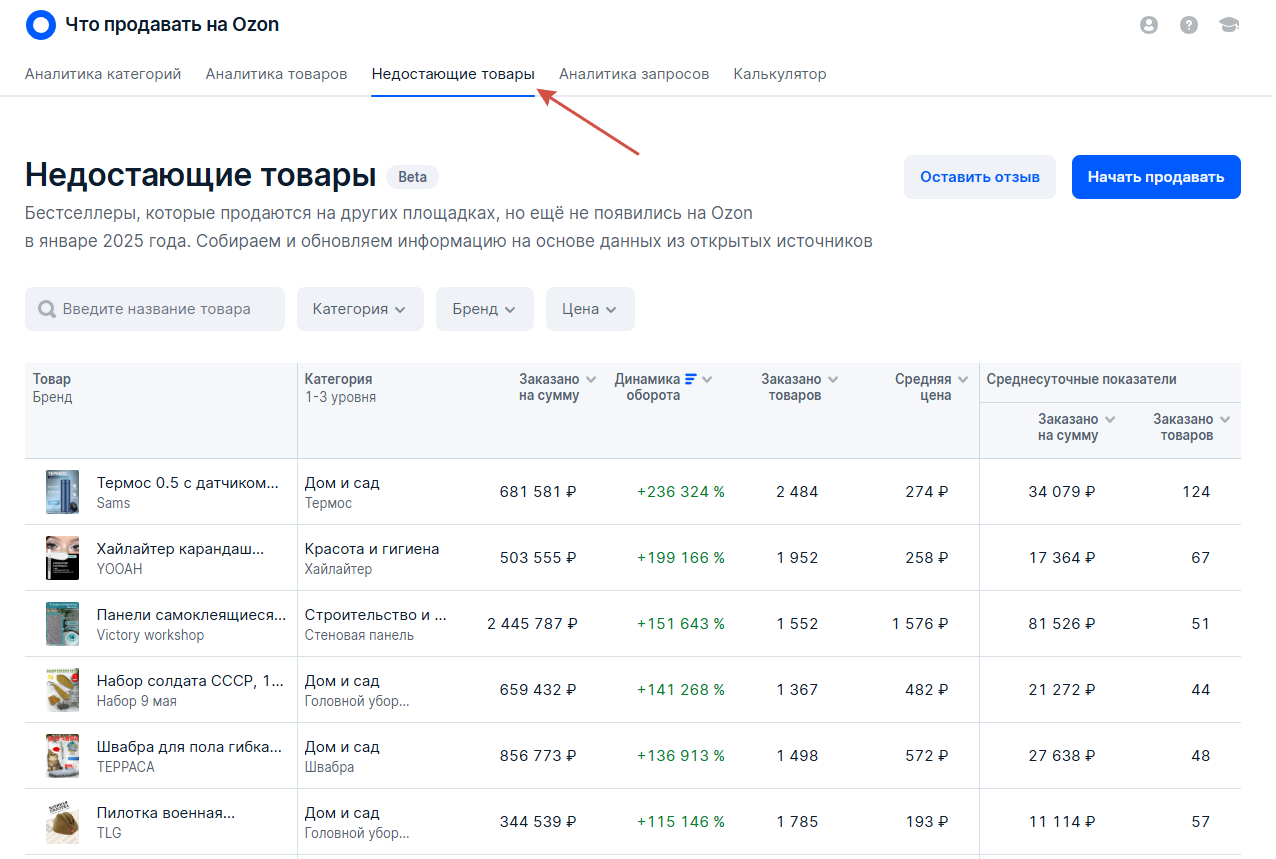Sort by Средняя цена column arrow

click(x=962, y=380)
